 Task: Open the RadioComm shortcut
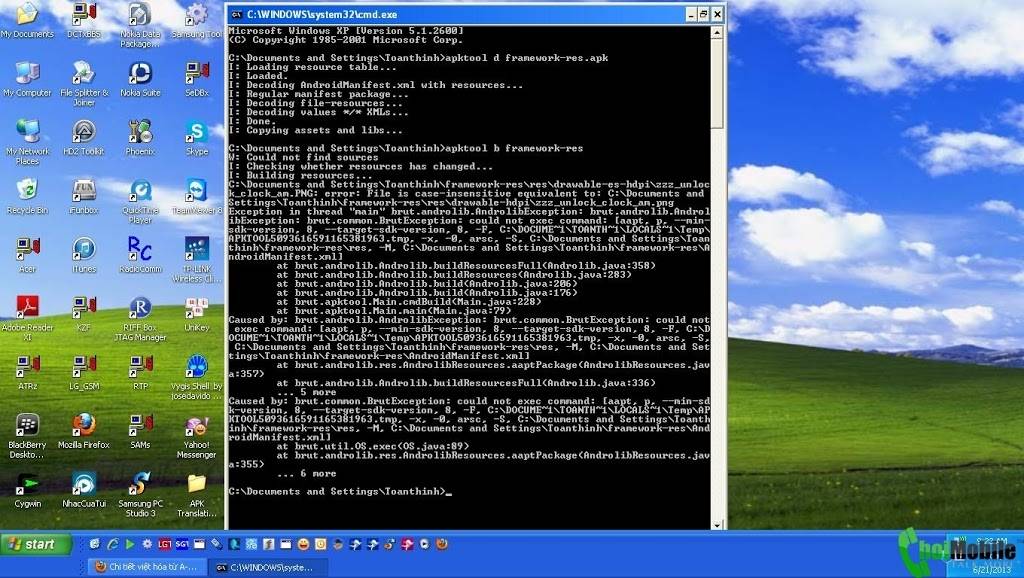140,255
